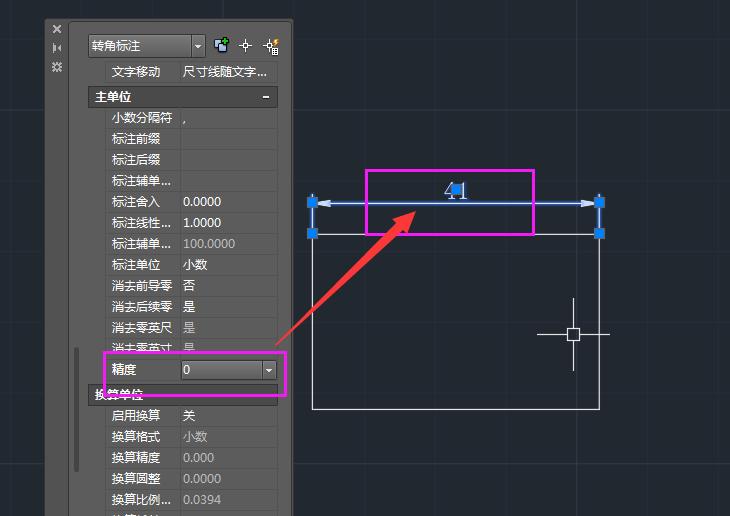Select the lower-left extension origin grip
The image size is (730, 516).
tap(312, 233)
